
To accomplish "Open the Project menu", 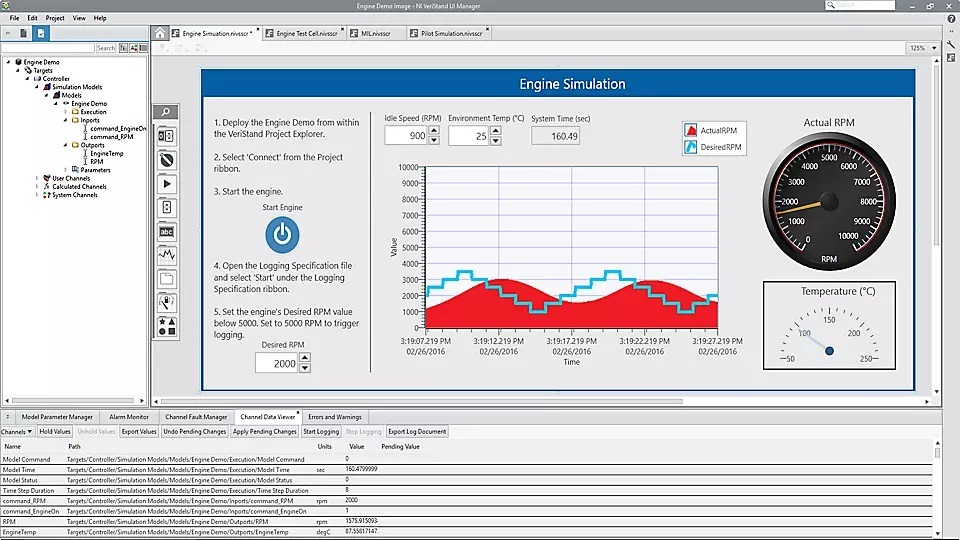I will (x=55, y=18).
